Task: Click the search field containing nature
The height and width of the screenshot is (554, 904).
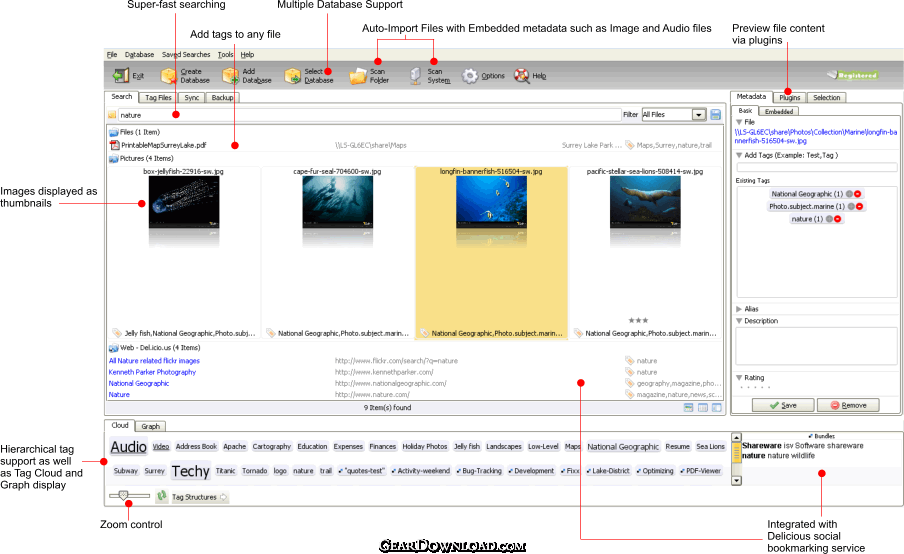Action: [x=369, y=115]
